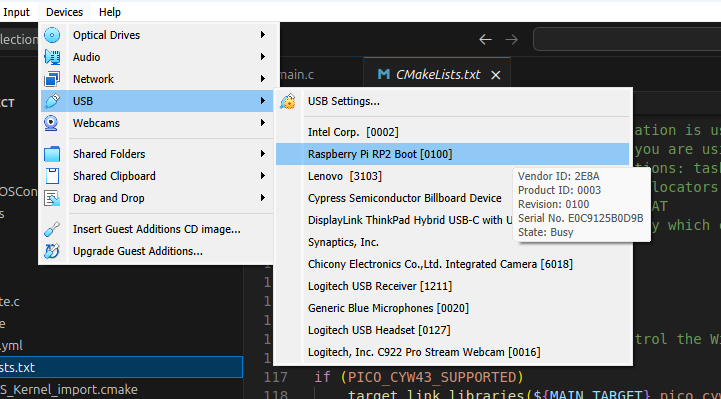Attach Logitech USB Receiver [1211]
Screen dimensions: 721x399
(x=452, y=286)
